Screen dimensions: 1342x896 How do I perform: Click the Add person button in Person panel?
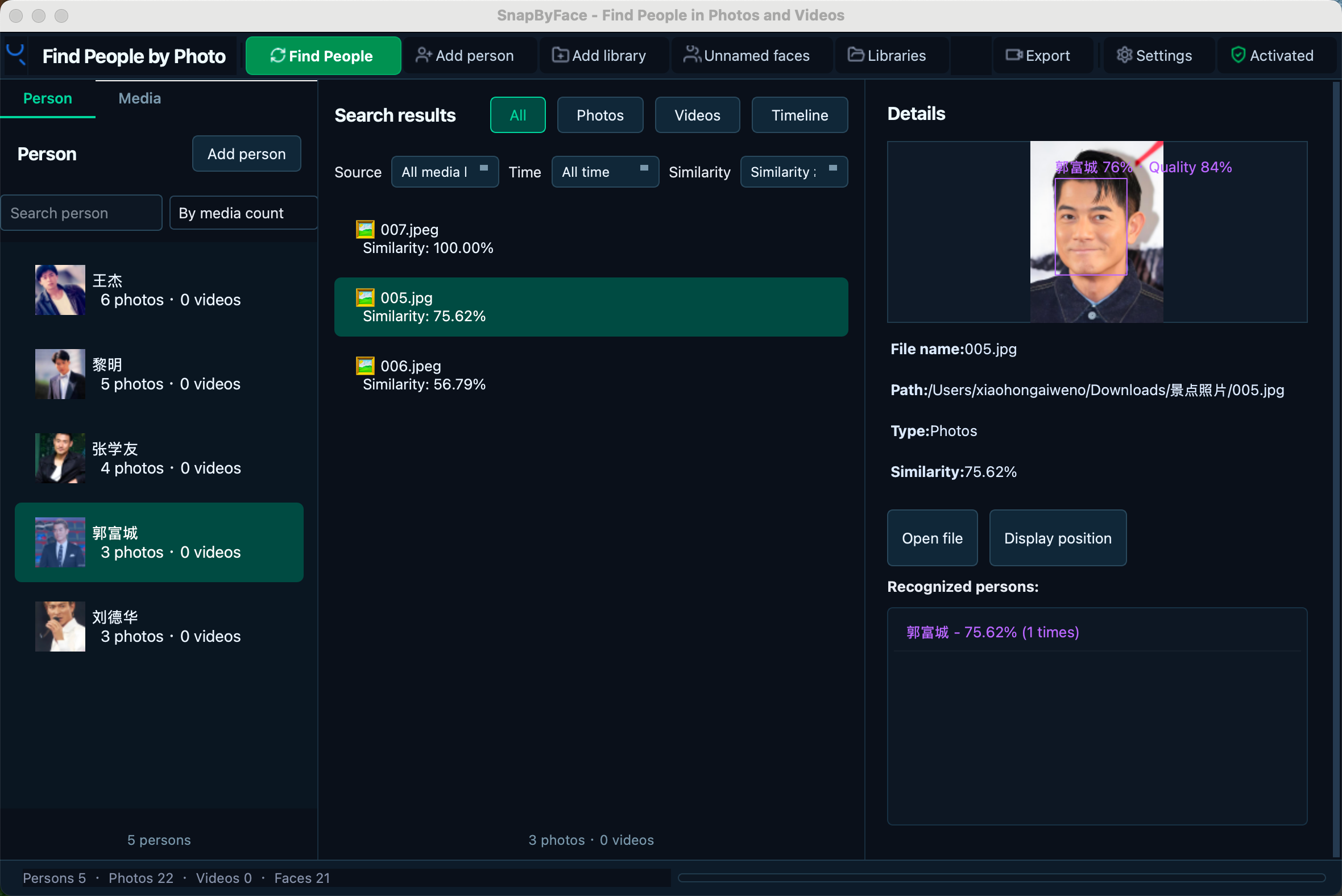click(x=247, y=154)
